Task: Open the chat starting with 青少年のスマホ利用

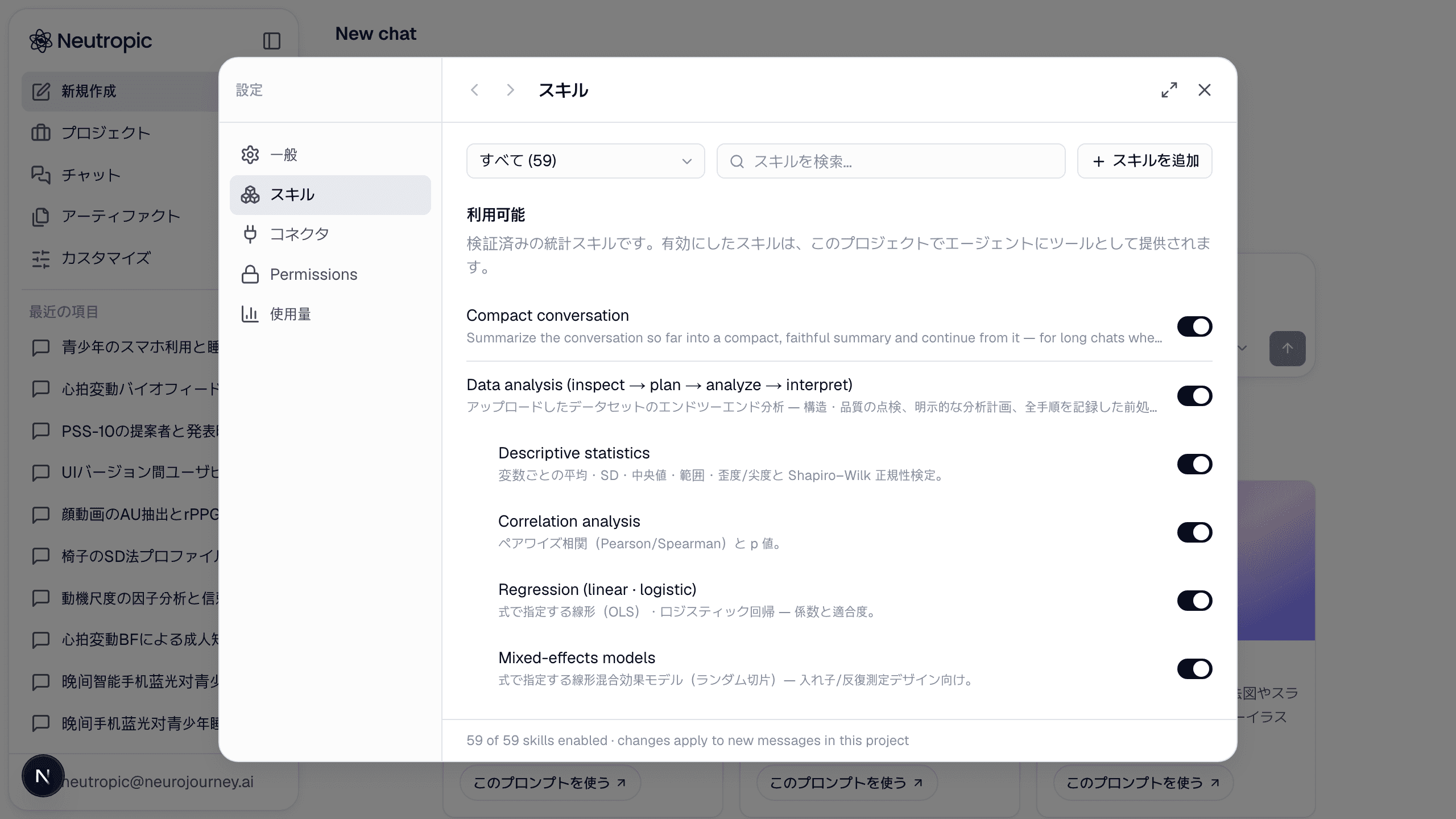Action: pyautogui.click(x=121, y=347)
